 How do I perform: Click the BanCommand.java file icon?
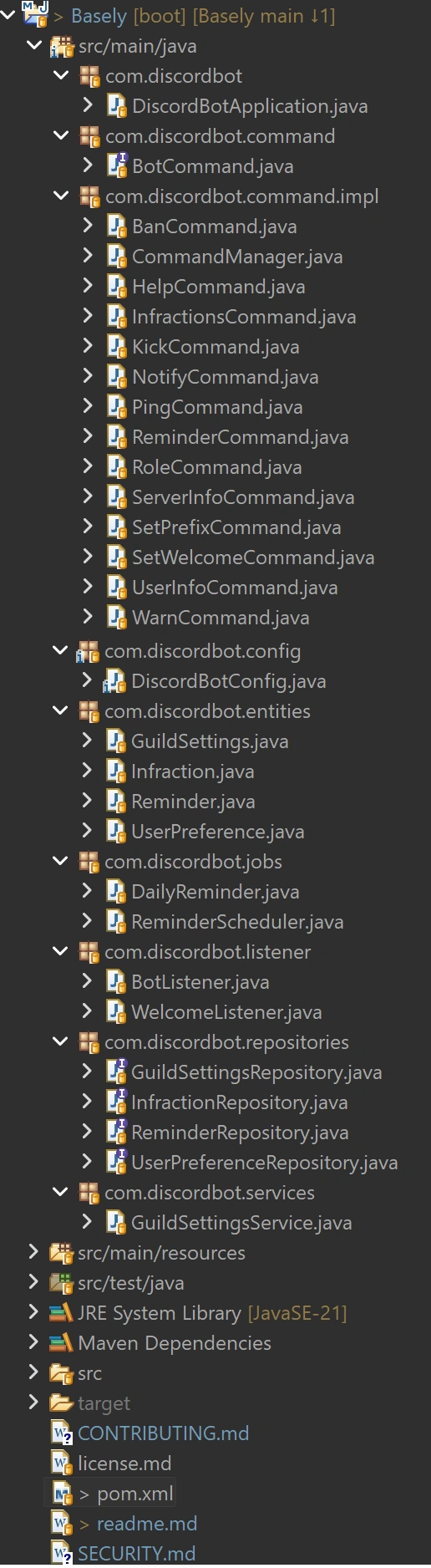pos(116,227)
